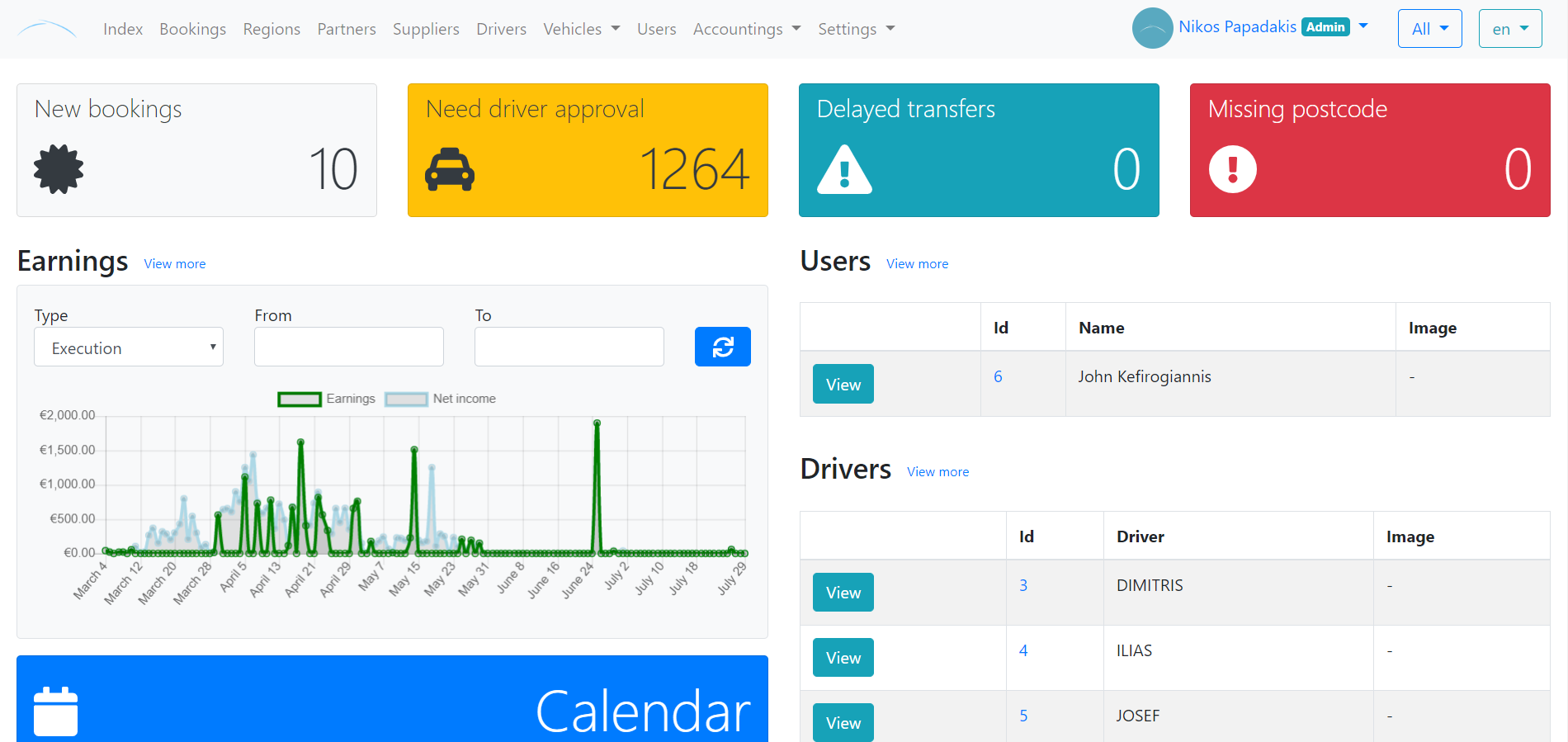The height and width of the screenshot is (742, 1568).
Task: Go to the Bookings menu item
Action: point(192,29)
